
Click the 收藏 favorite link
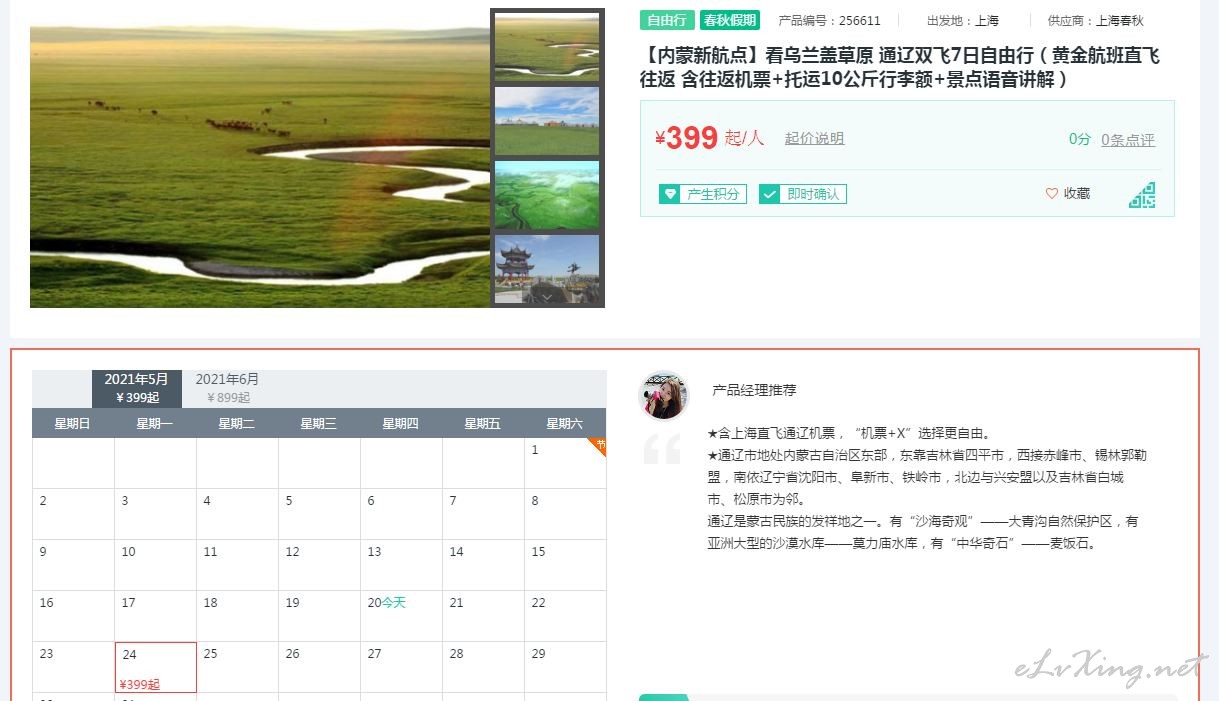point(1077,194)
